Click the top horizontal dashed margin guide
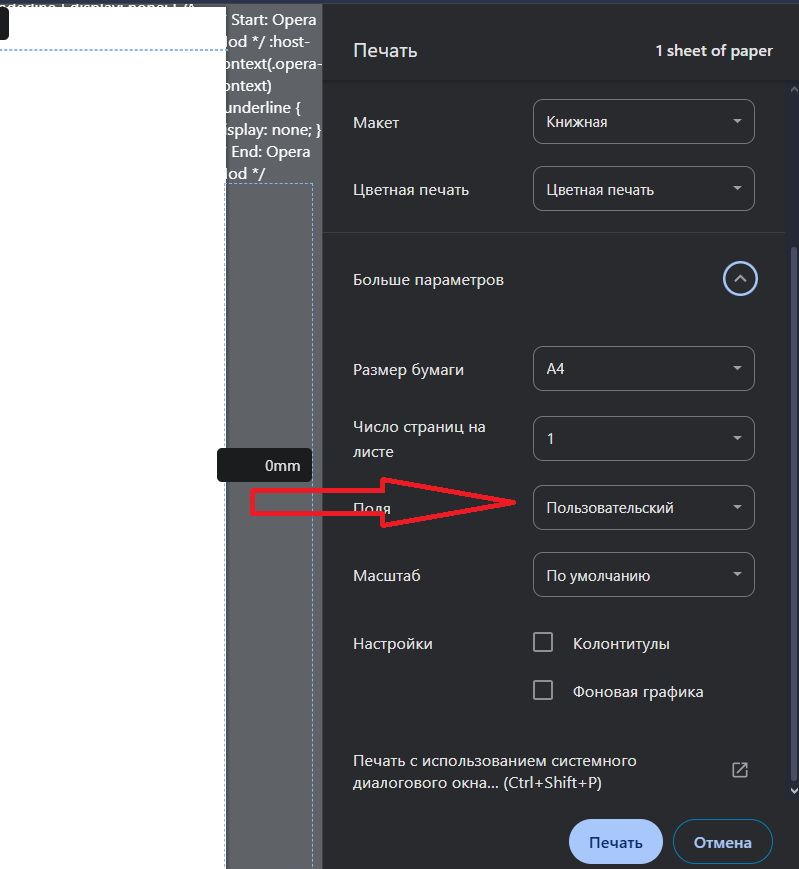This screenshot has width=799, height=869. pyautogui.click(x=110, y=50)
